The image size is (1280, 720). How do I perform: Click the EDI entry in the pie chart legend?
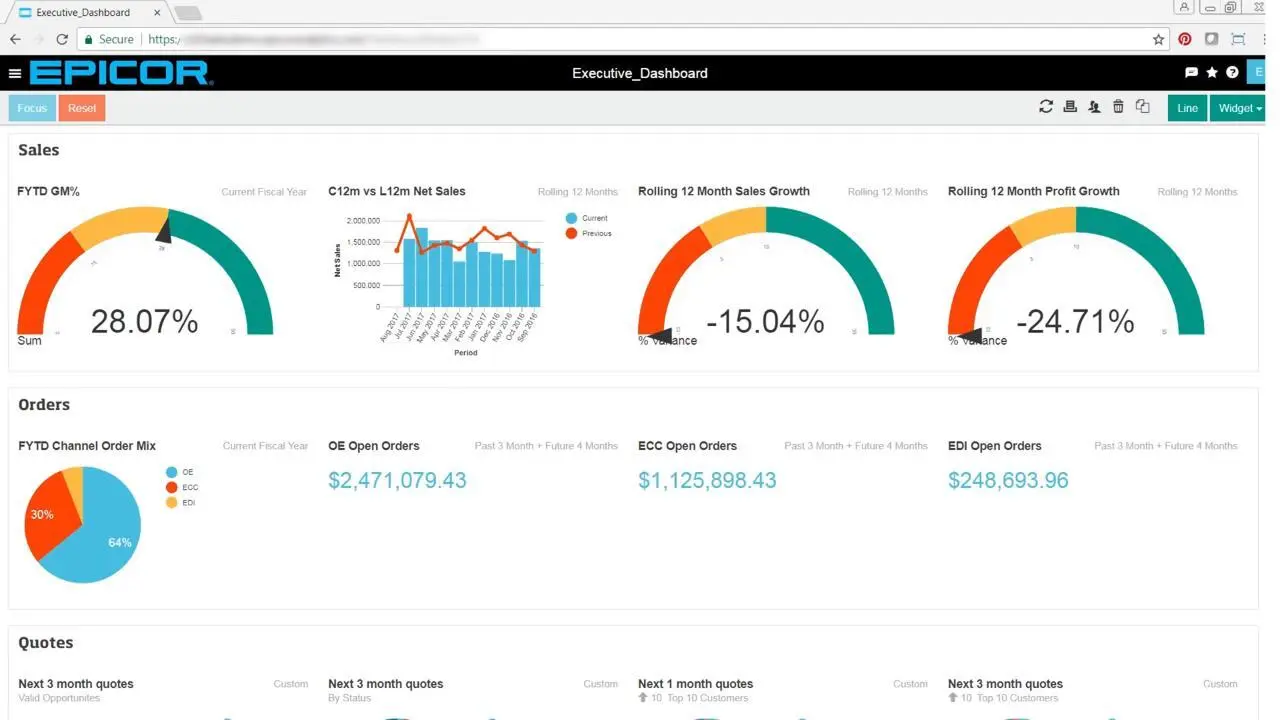pyautogui.click(x=183, y=503)
